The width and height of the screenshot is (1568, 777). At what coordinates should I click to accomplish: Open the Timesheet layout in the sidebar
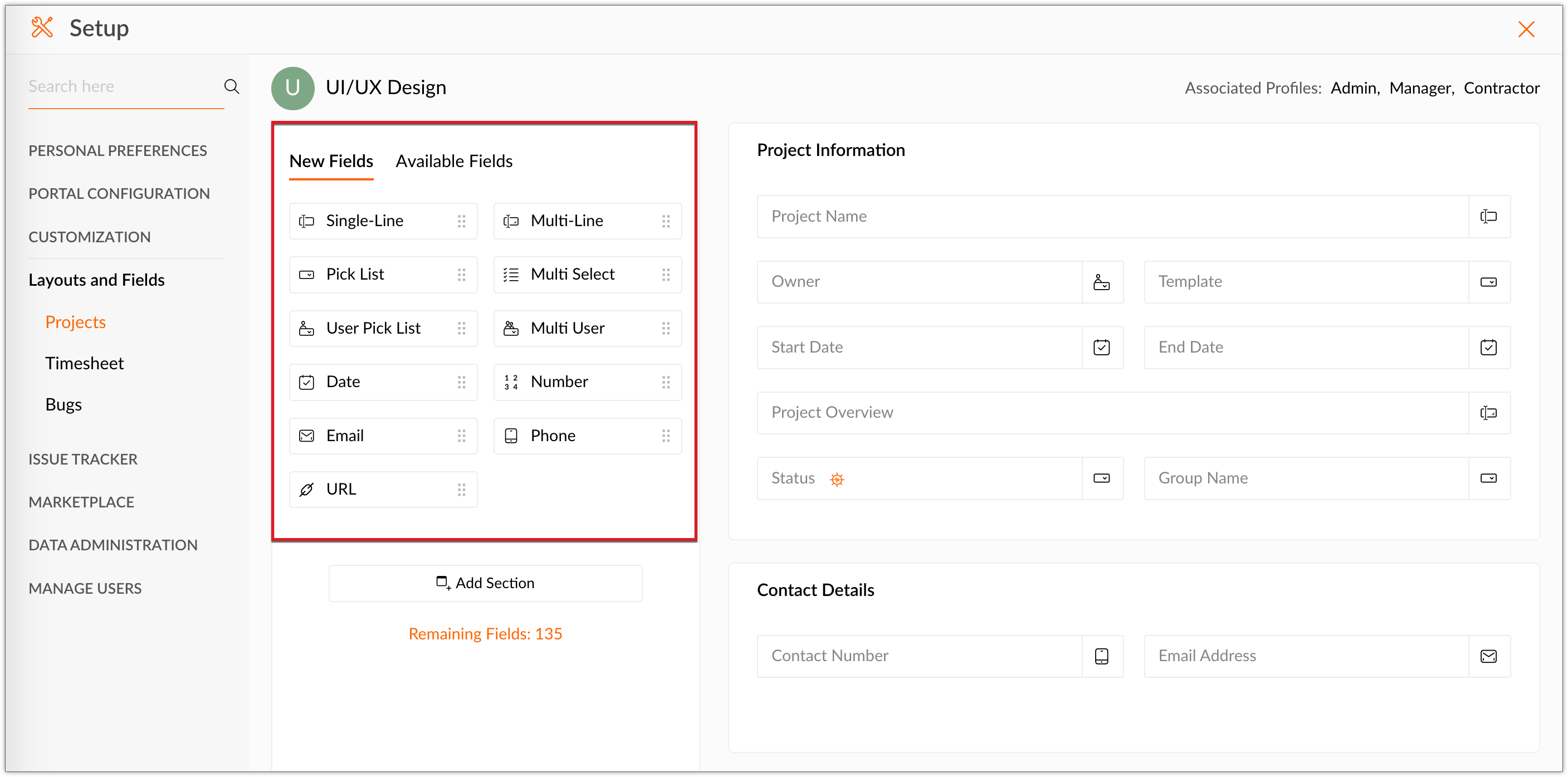click(x=84, y=363)
